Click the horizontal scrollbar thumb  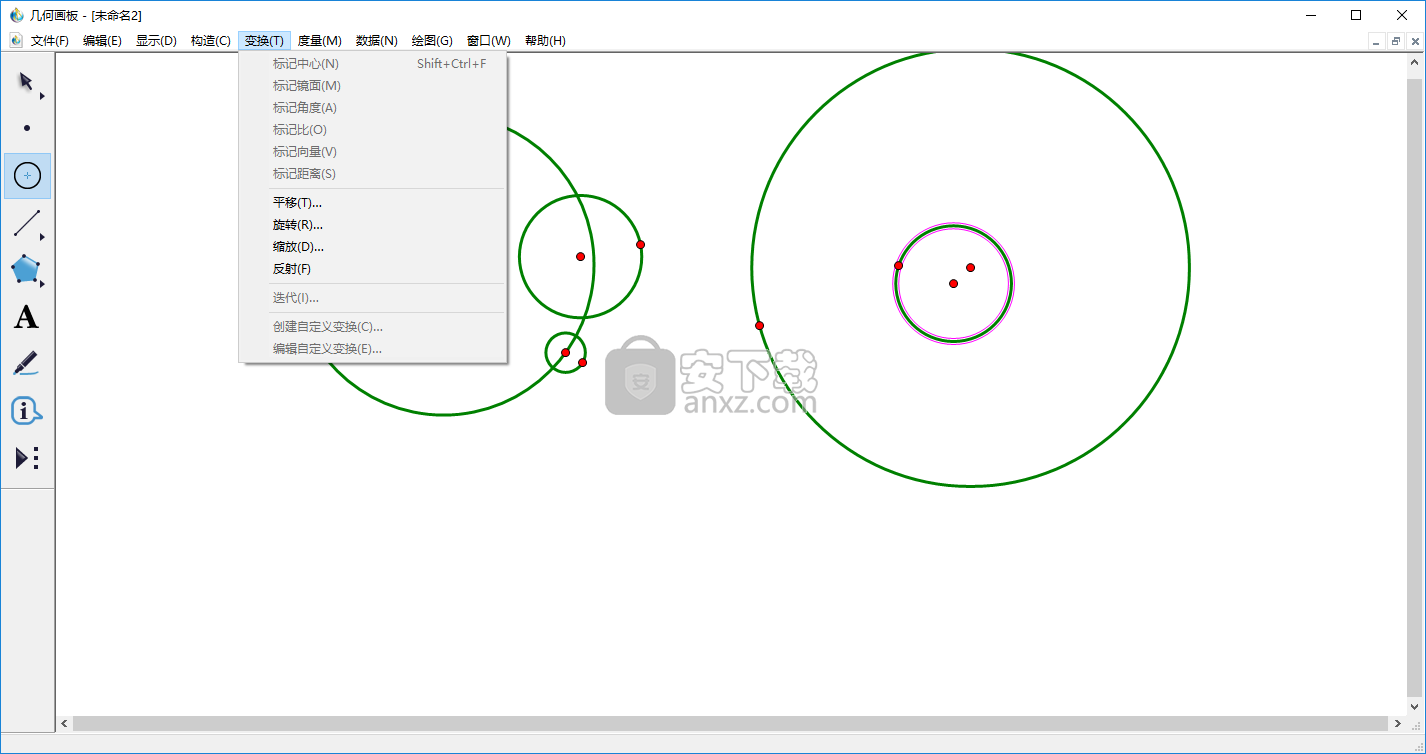[730, 723]
